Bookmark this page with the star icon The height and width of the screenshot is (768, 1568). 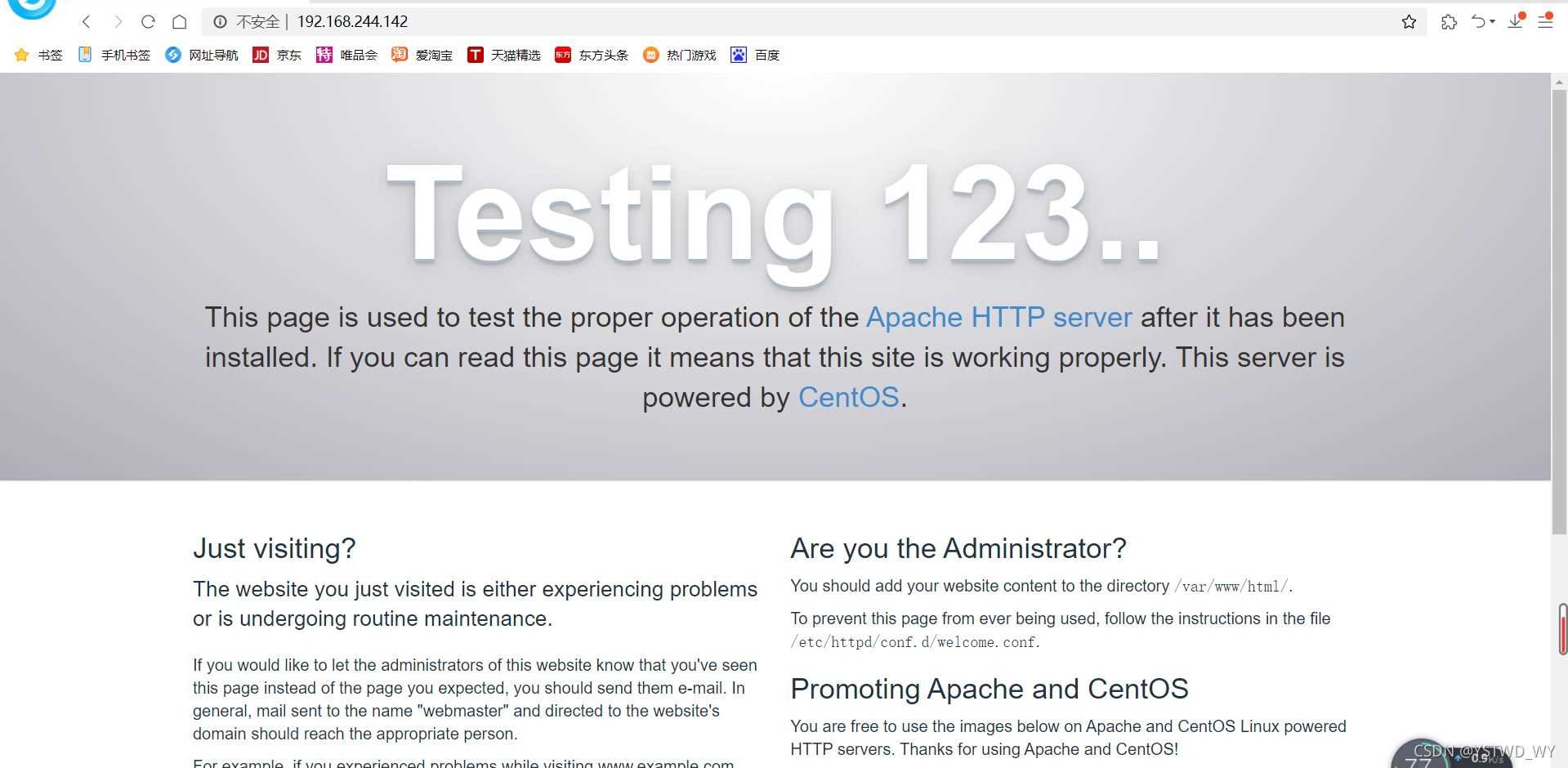coord(1409,22)
